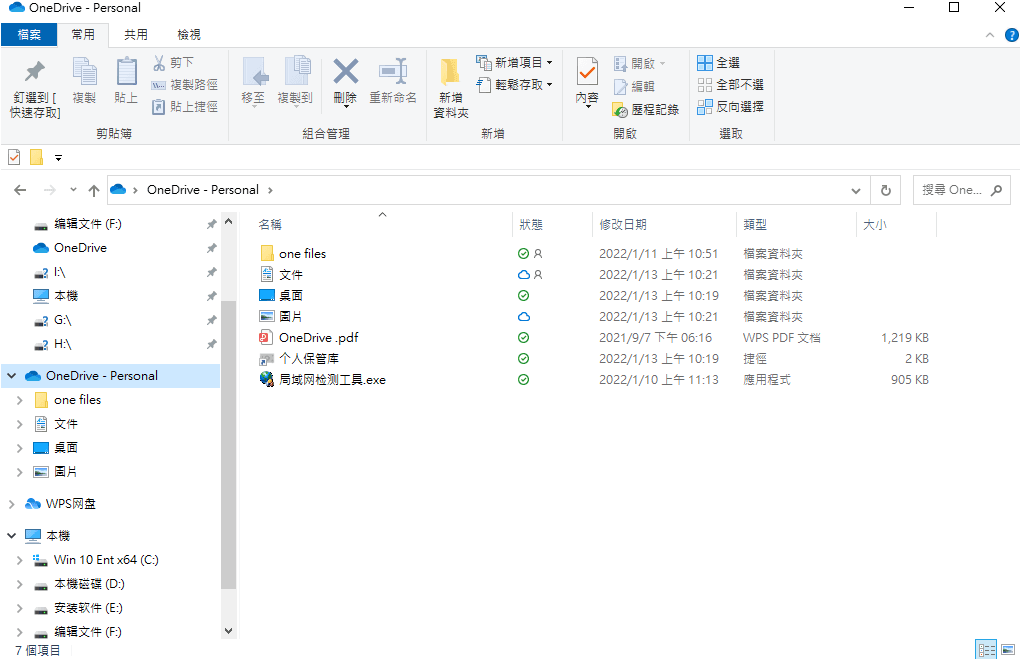Expand the WPS网盘 tree node

12,504
